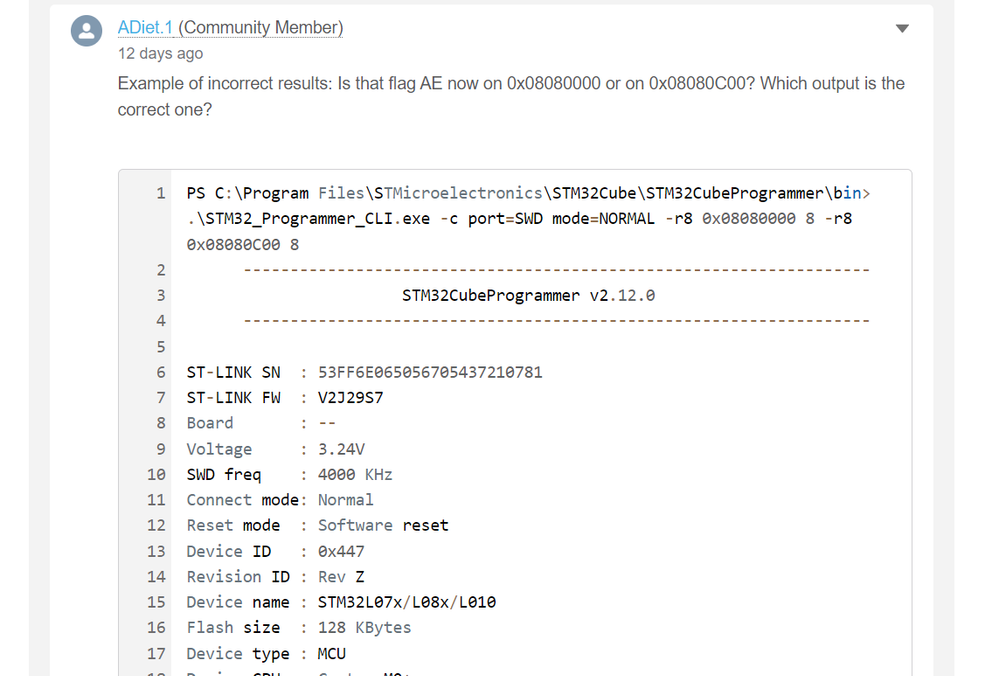Click the ADiet.1 user avatar icon

(87, 31)
